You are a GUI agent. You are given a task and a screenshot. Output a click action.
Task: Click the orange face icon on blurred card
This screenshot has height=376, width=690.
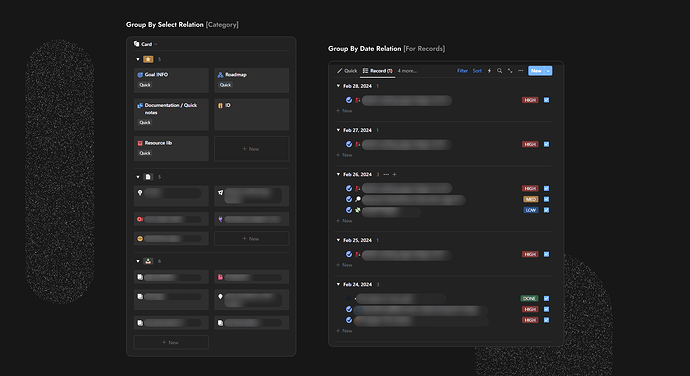(140, 239)
